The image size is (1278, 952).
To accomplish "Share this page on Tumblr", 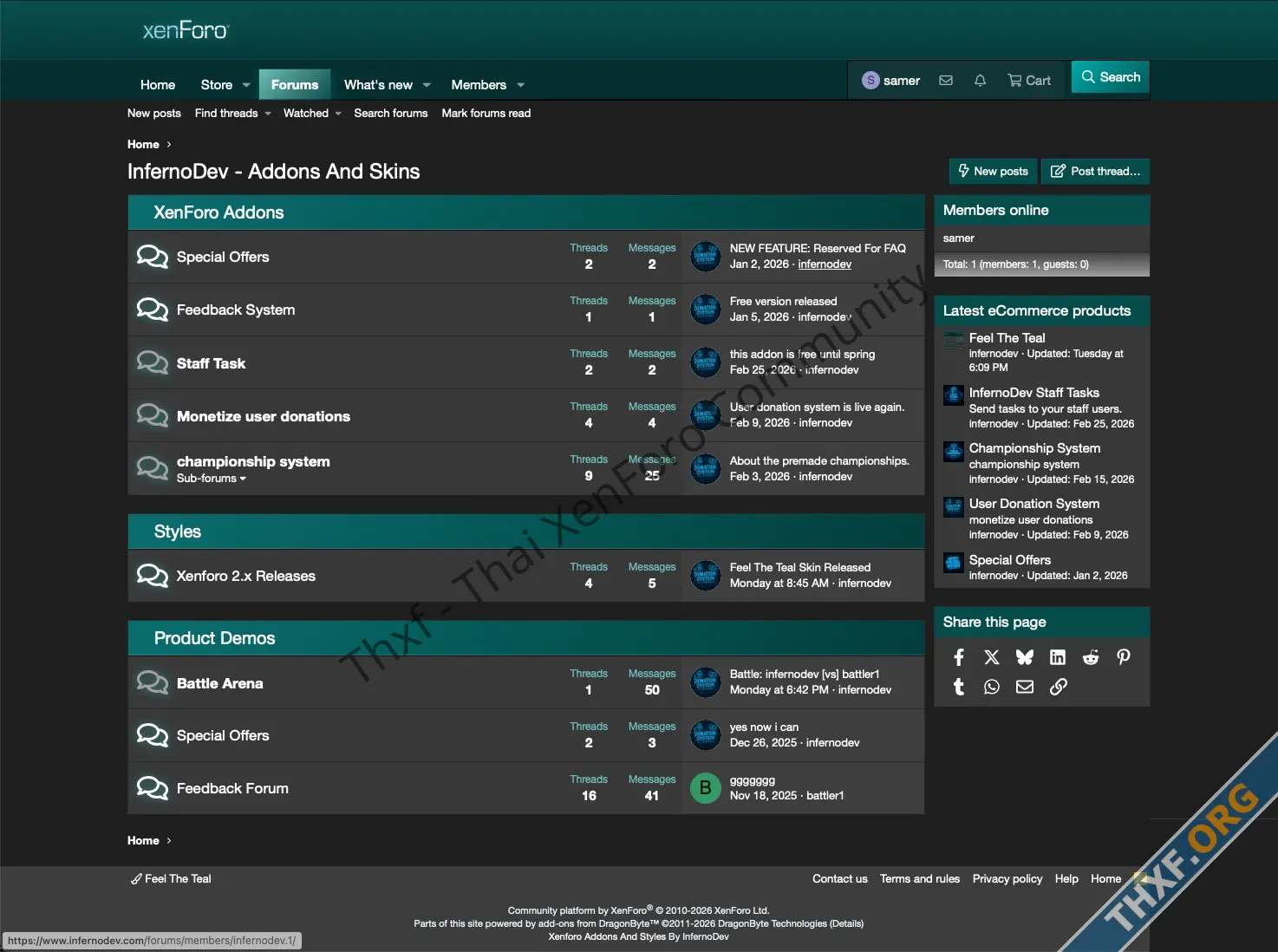I will 959,687.
